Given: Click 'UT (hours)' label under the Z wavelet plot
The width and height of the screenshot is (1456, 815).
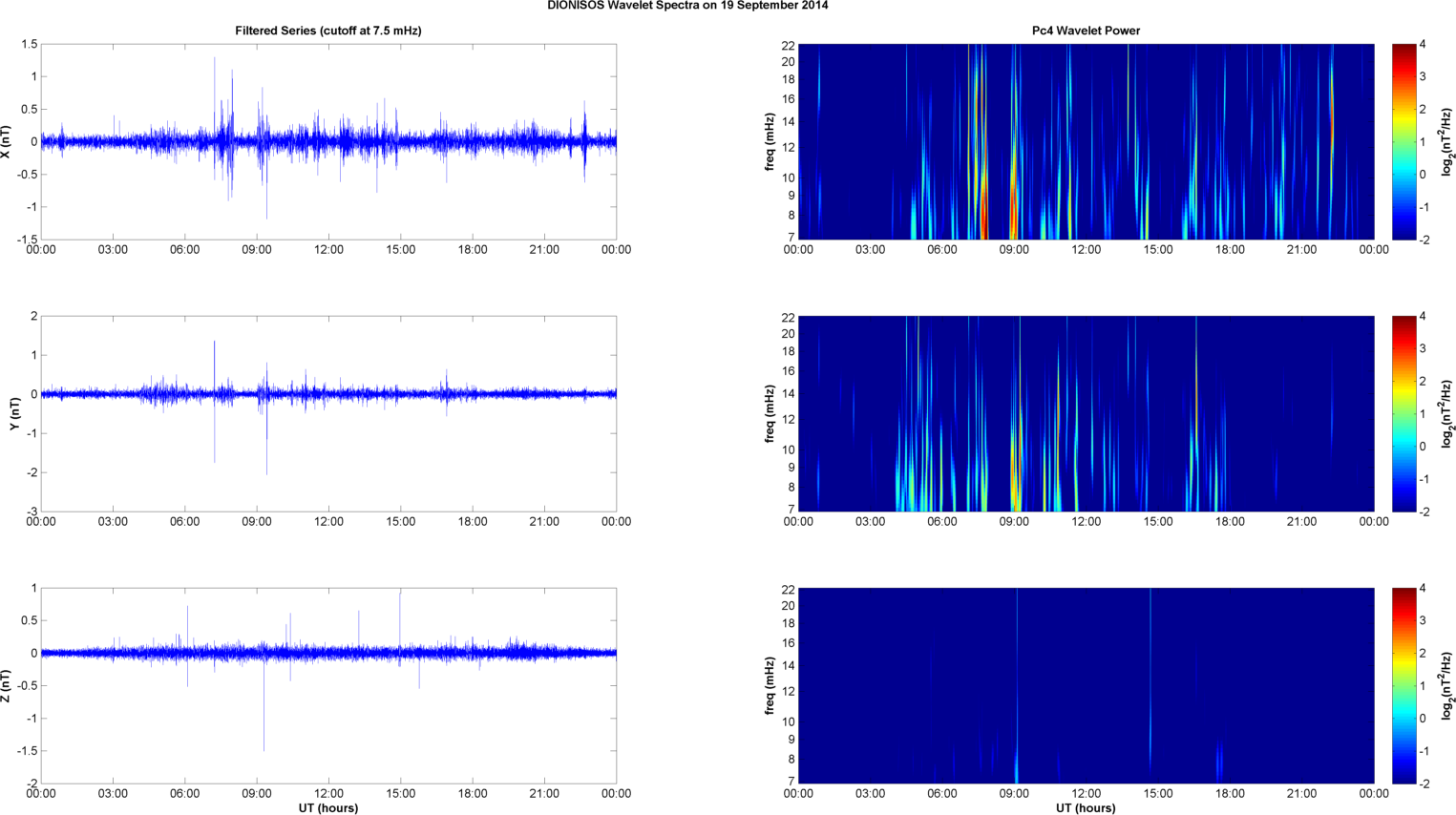Looking at the screenshot, I should click(1086, 807).
